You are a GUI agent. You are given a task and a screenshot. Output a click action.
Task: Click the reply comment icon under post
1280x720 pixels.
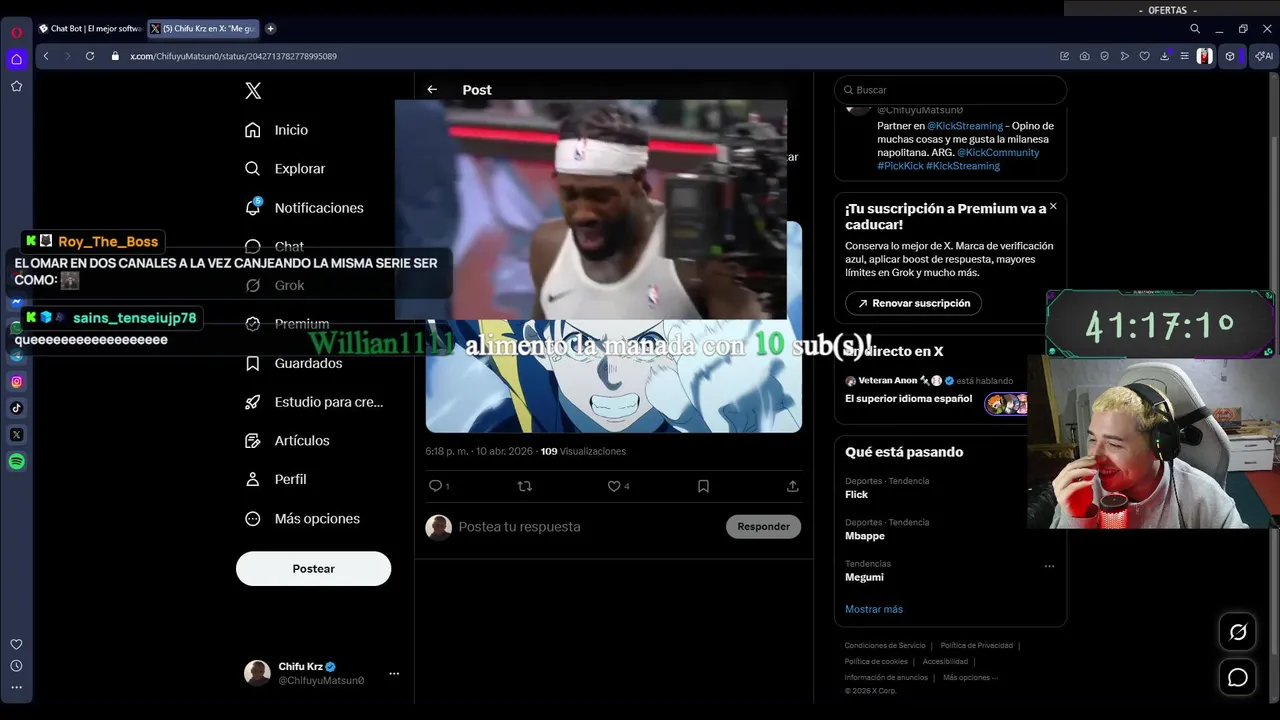coord(435,486)
